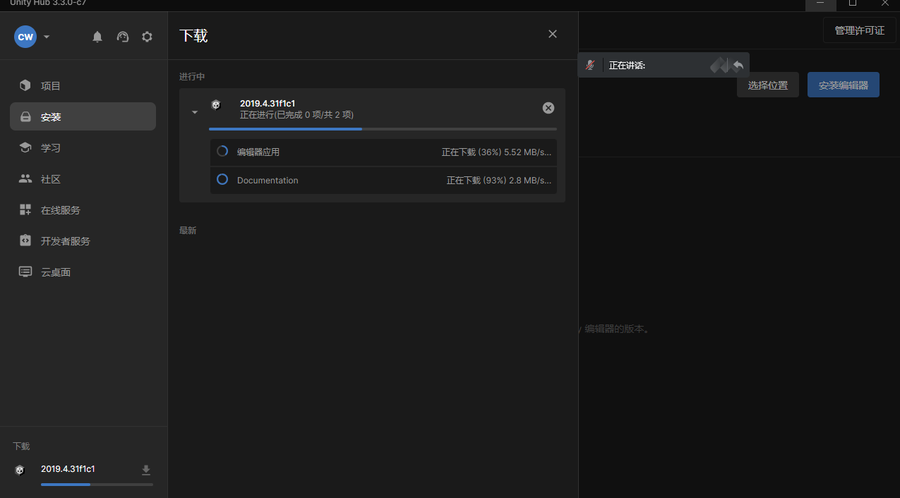900x498 pixels.
Task: Open 社区 in the sidebar
Action: tap(83, 179)
